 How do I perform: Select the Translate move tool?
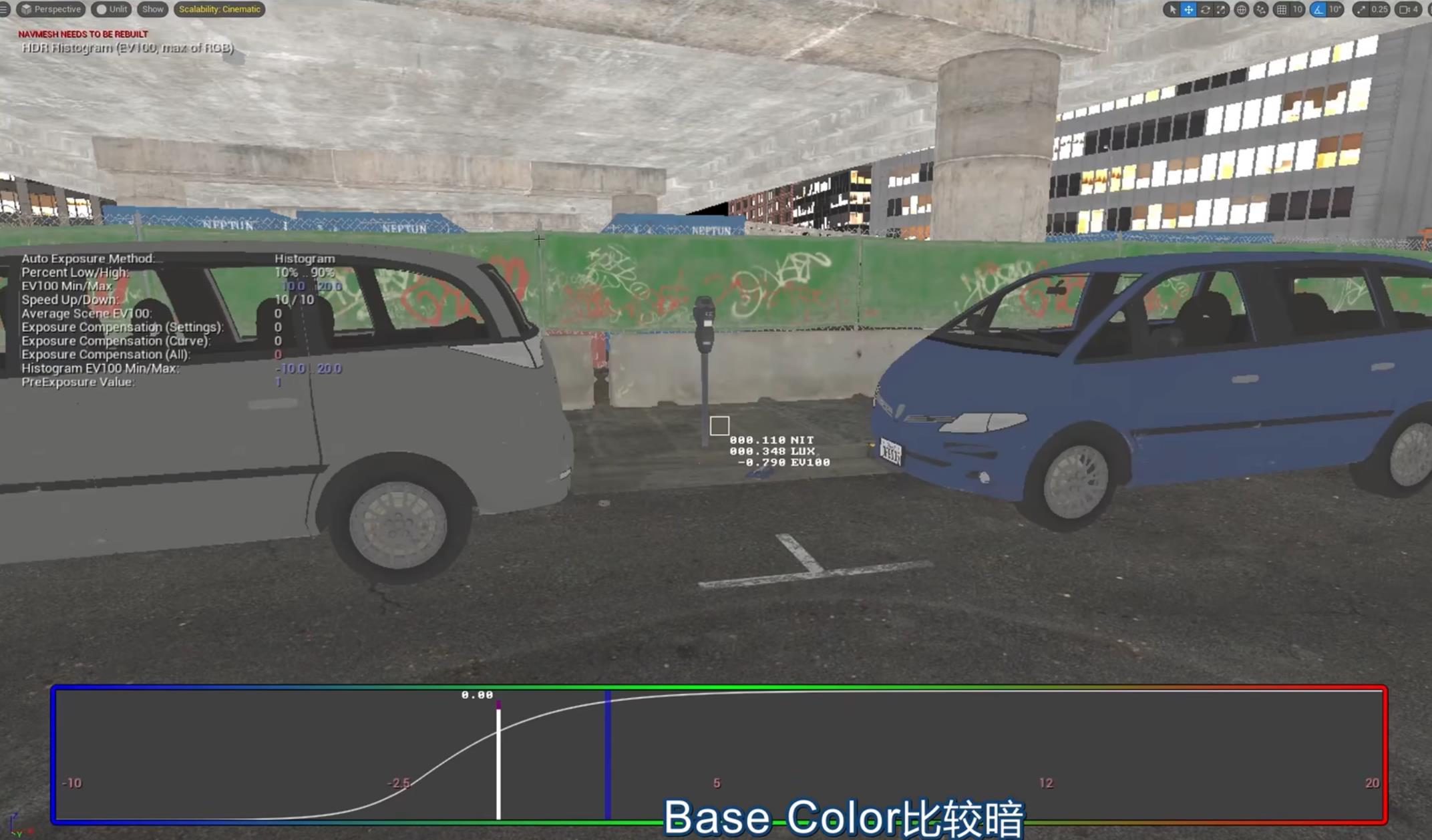coord(1188,9)
